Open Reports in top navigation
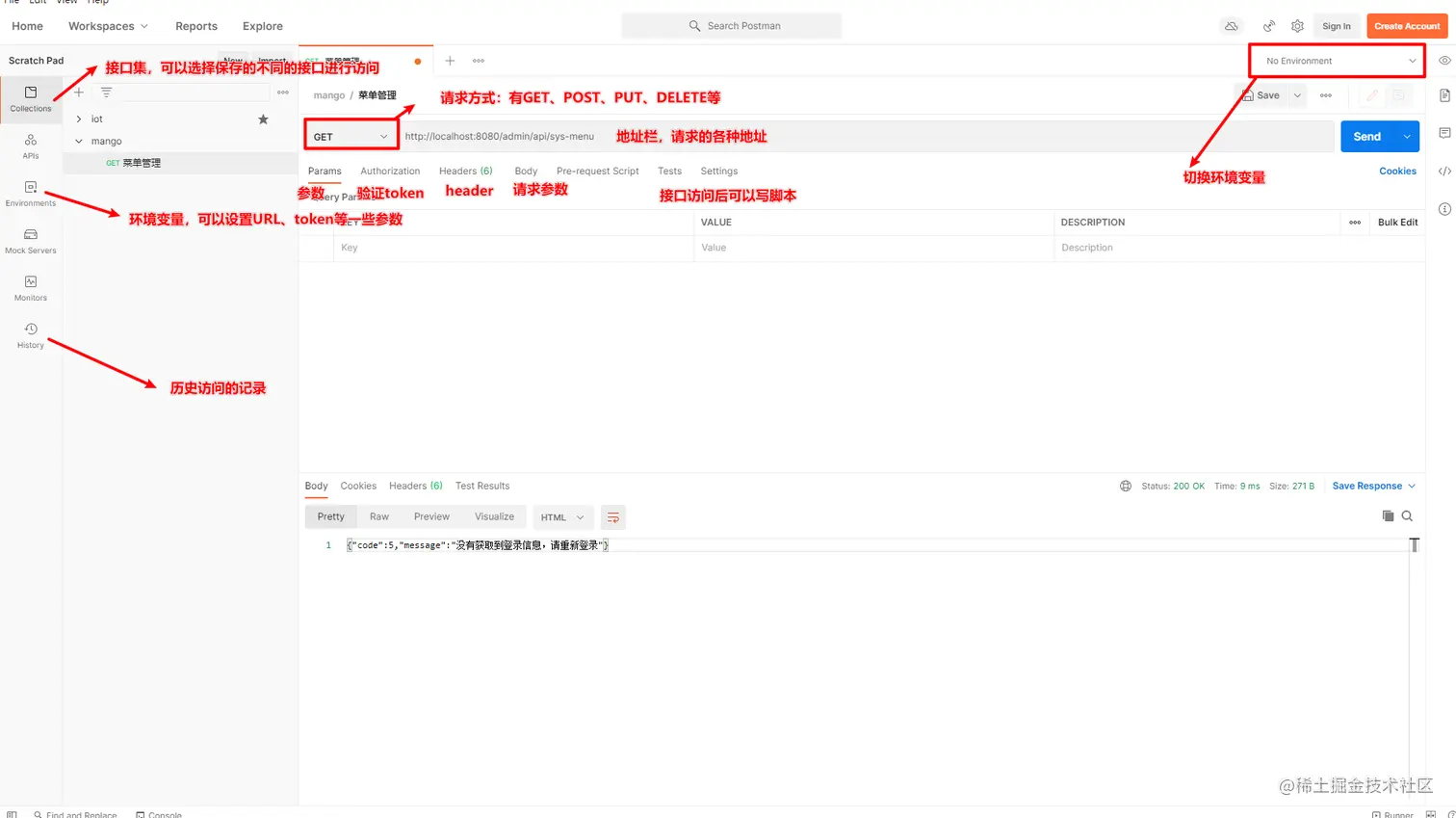 point(196,26)
